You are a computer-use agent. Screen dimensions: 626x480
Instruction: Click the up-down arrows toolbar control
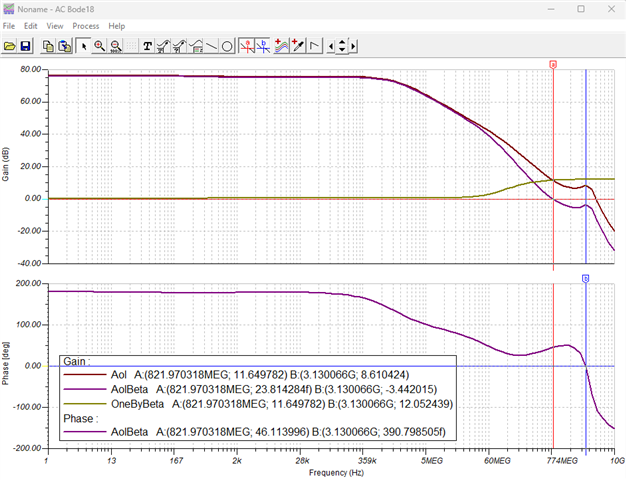pyautogui.click(x=342, y=46)
